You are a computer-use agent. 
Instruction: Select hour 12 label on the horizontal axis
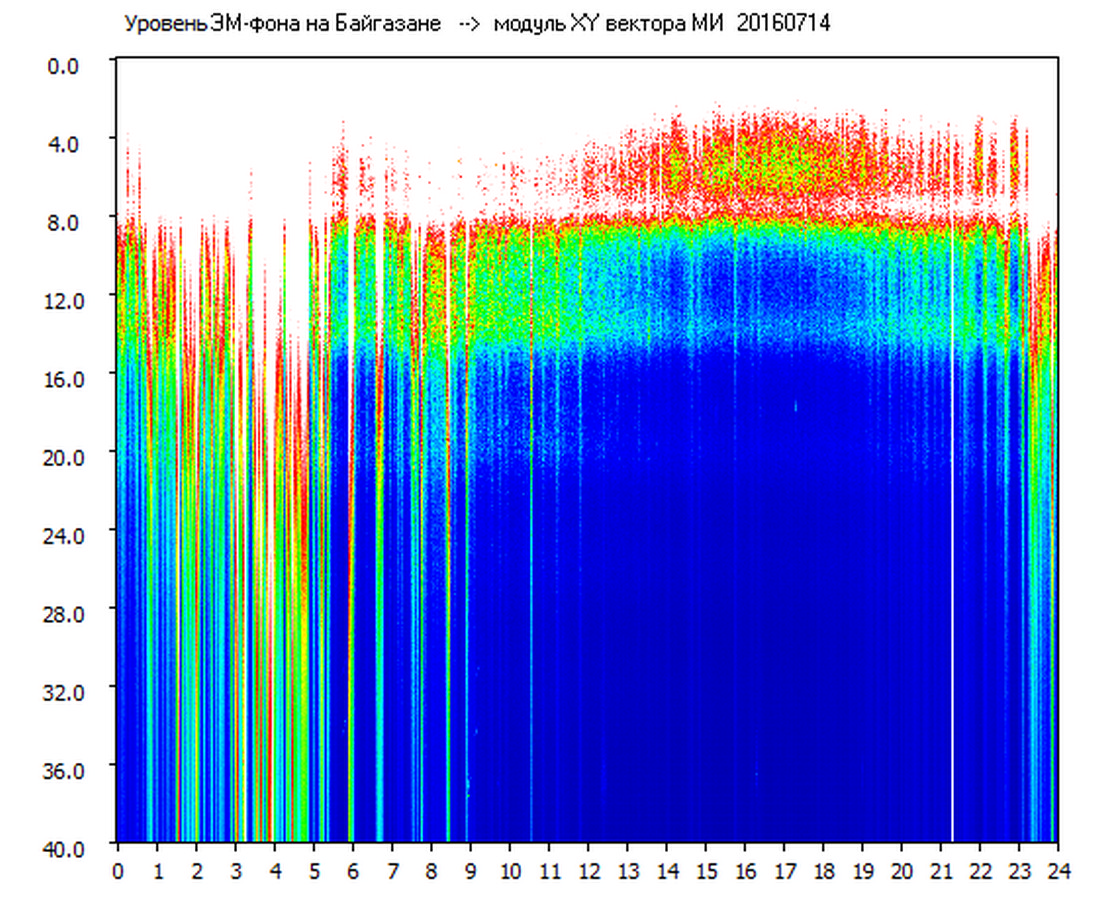tap(588, 871)
